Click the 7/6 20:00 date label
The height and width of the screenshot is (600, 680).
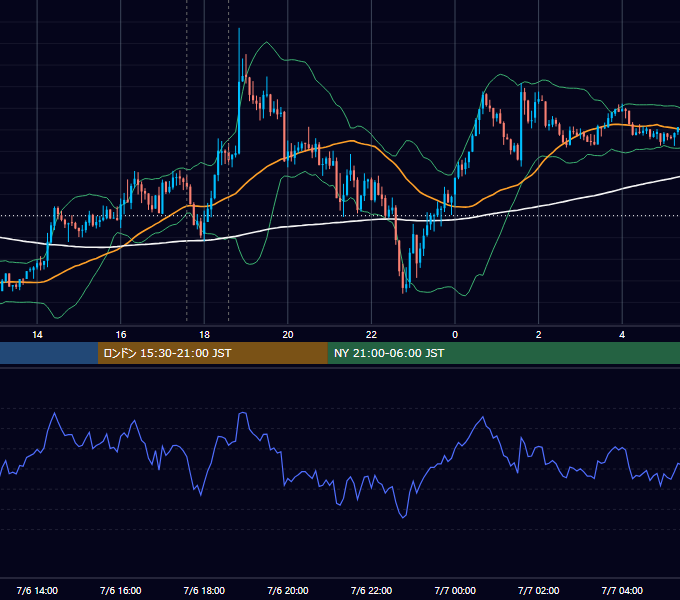[x=288, y=590]
